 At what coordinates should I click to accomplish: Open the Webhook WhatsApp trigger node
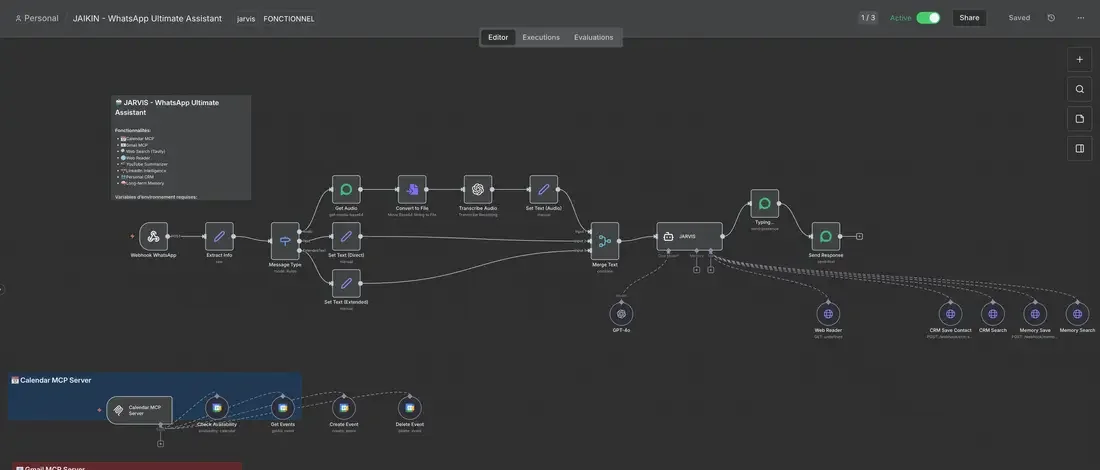[154, 236]
